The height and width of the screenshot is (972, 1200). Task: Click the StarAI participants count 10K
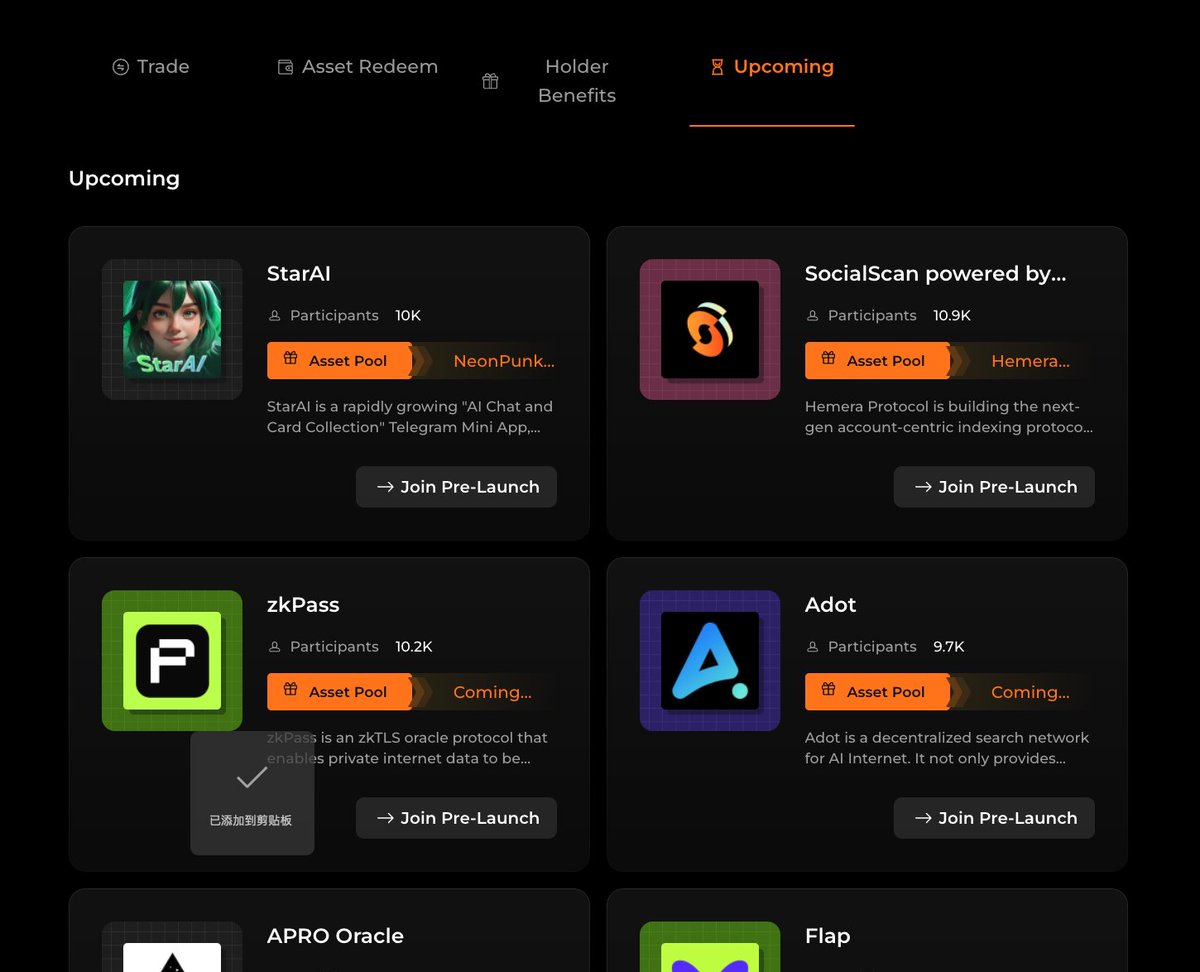408,315
